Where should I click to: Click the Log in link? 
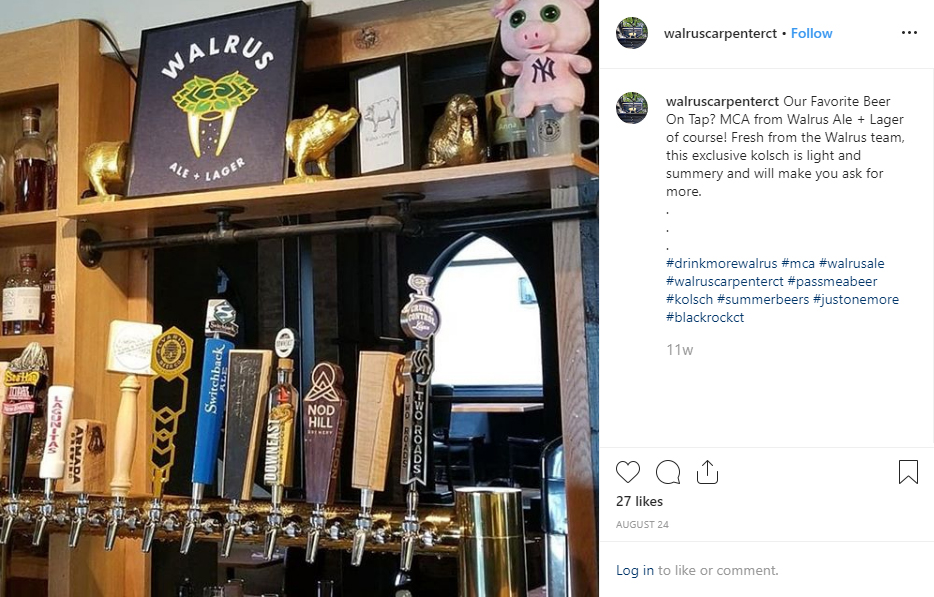tap(634, 570)
